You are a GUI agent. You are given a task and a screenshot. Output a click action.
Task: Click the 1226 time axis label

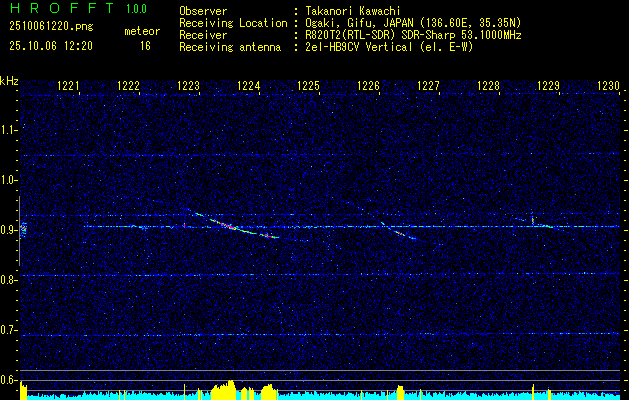368,86
